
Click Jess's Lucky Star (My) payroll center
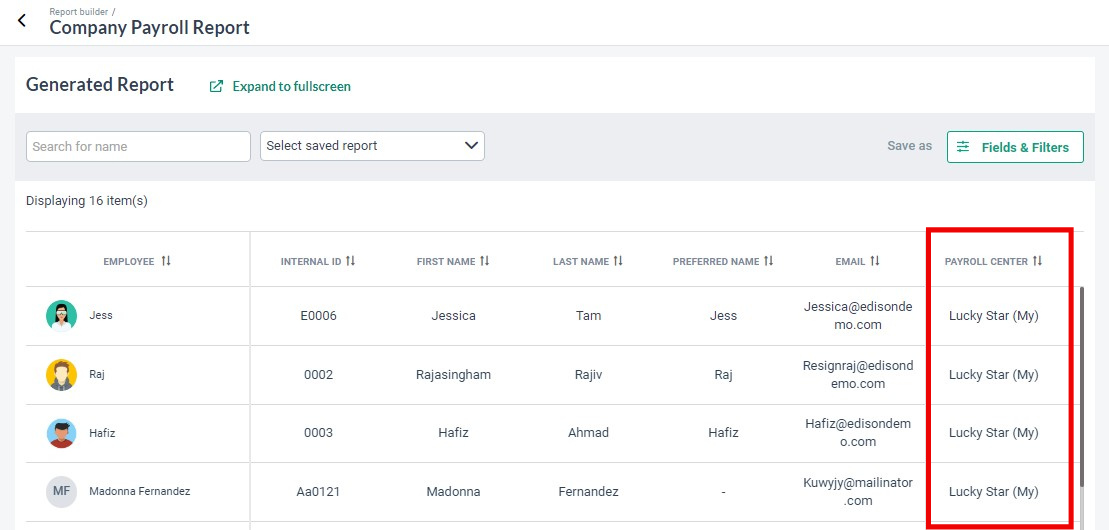coord(994,316)
